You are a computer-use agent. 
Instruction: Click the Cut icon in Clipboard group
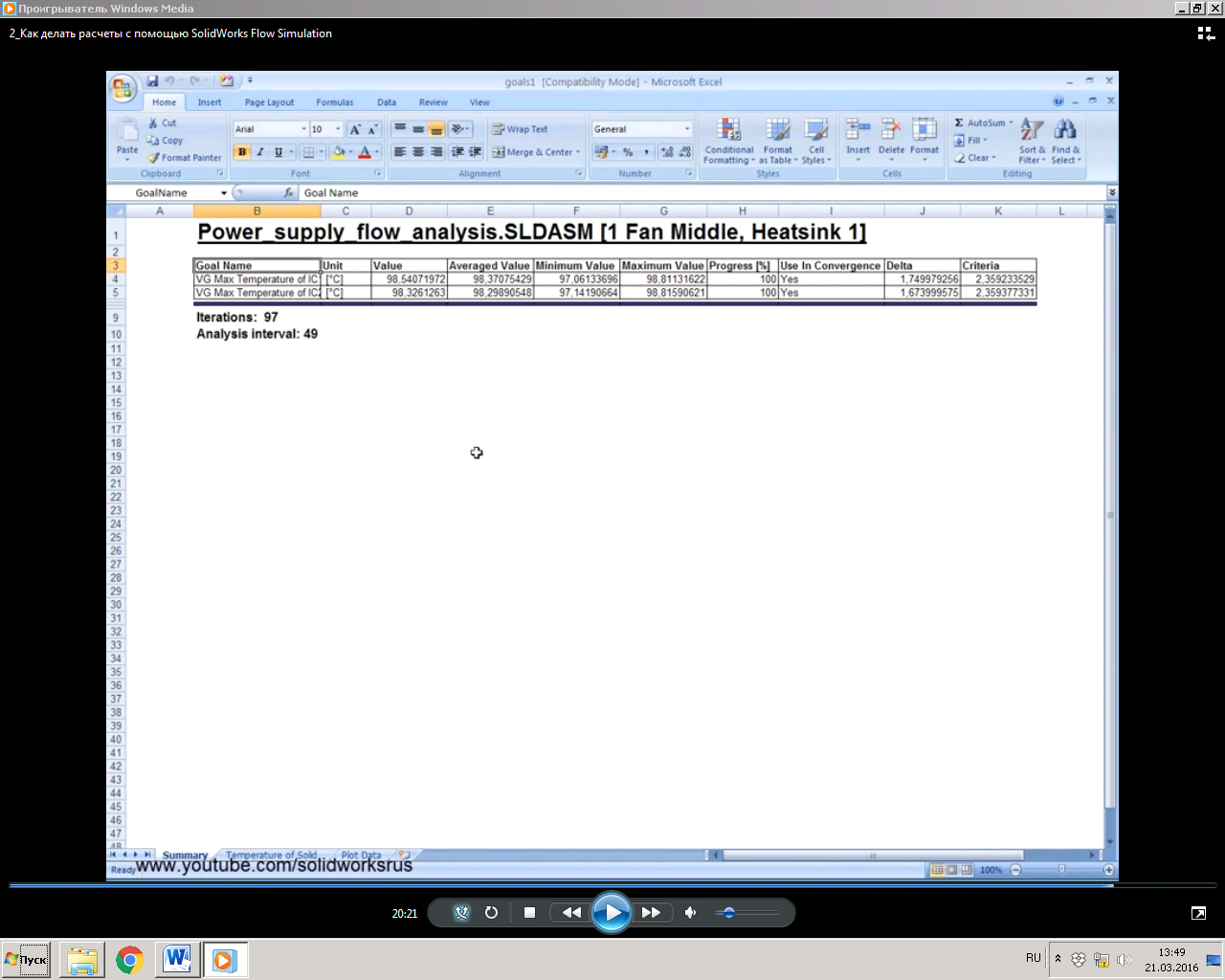153,122
